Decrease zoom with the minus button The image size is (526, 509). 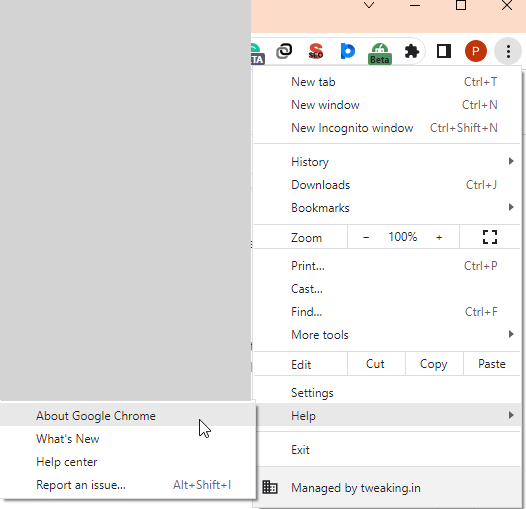coord(366,238)
